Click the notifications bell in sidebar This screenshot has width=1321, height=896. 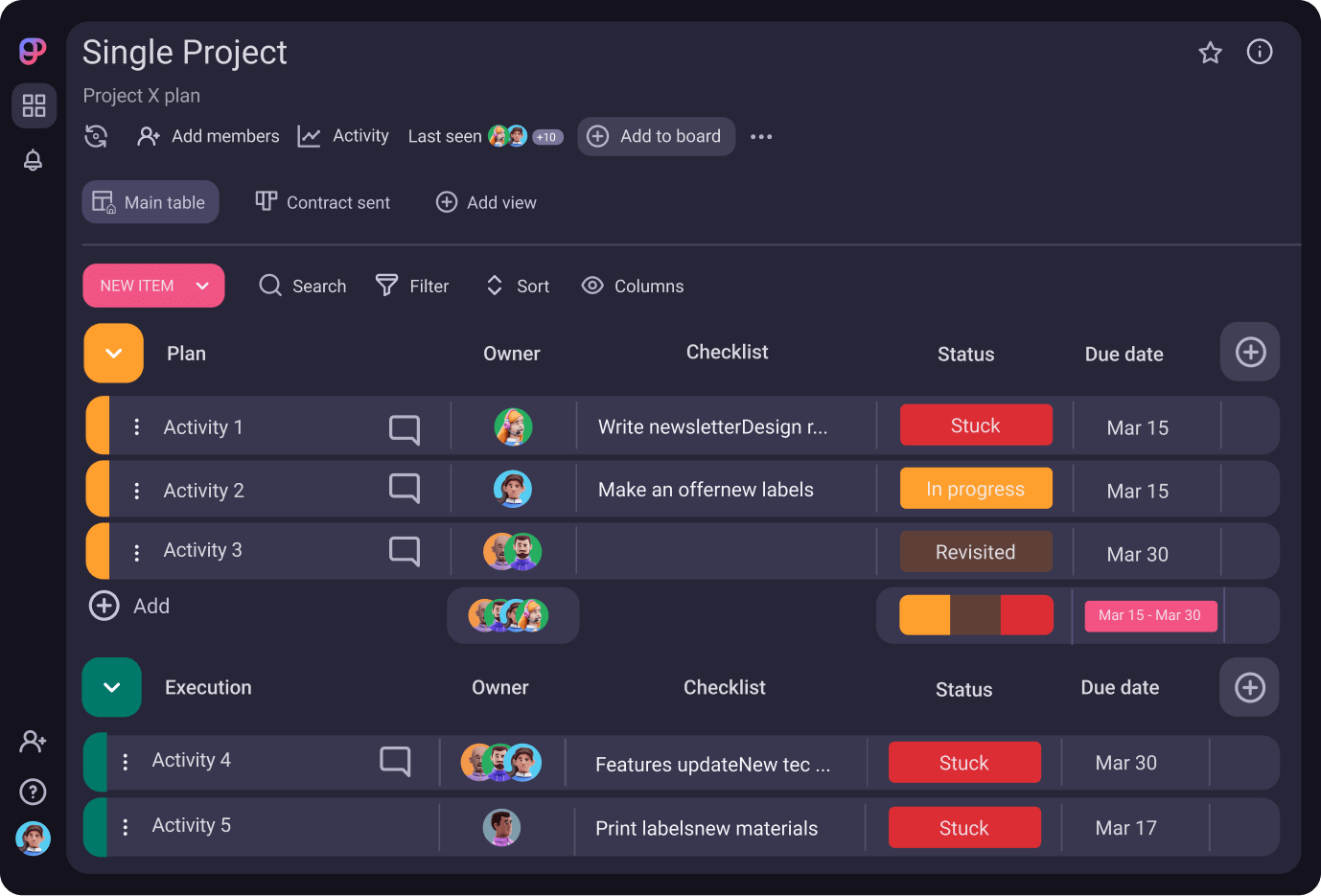coord(33,160)
